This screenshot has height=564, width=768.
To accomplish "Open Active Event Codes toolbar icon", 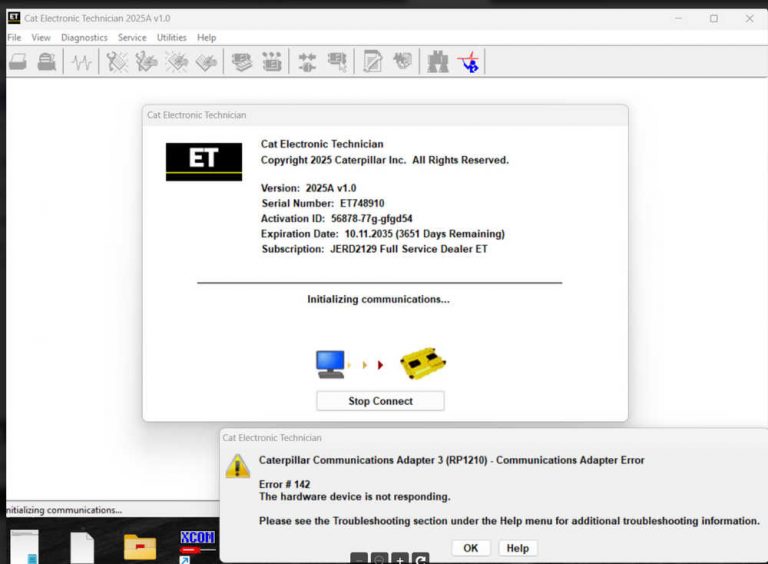I will [177, 62].
